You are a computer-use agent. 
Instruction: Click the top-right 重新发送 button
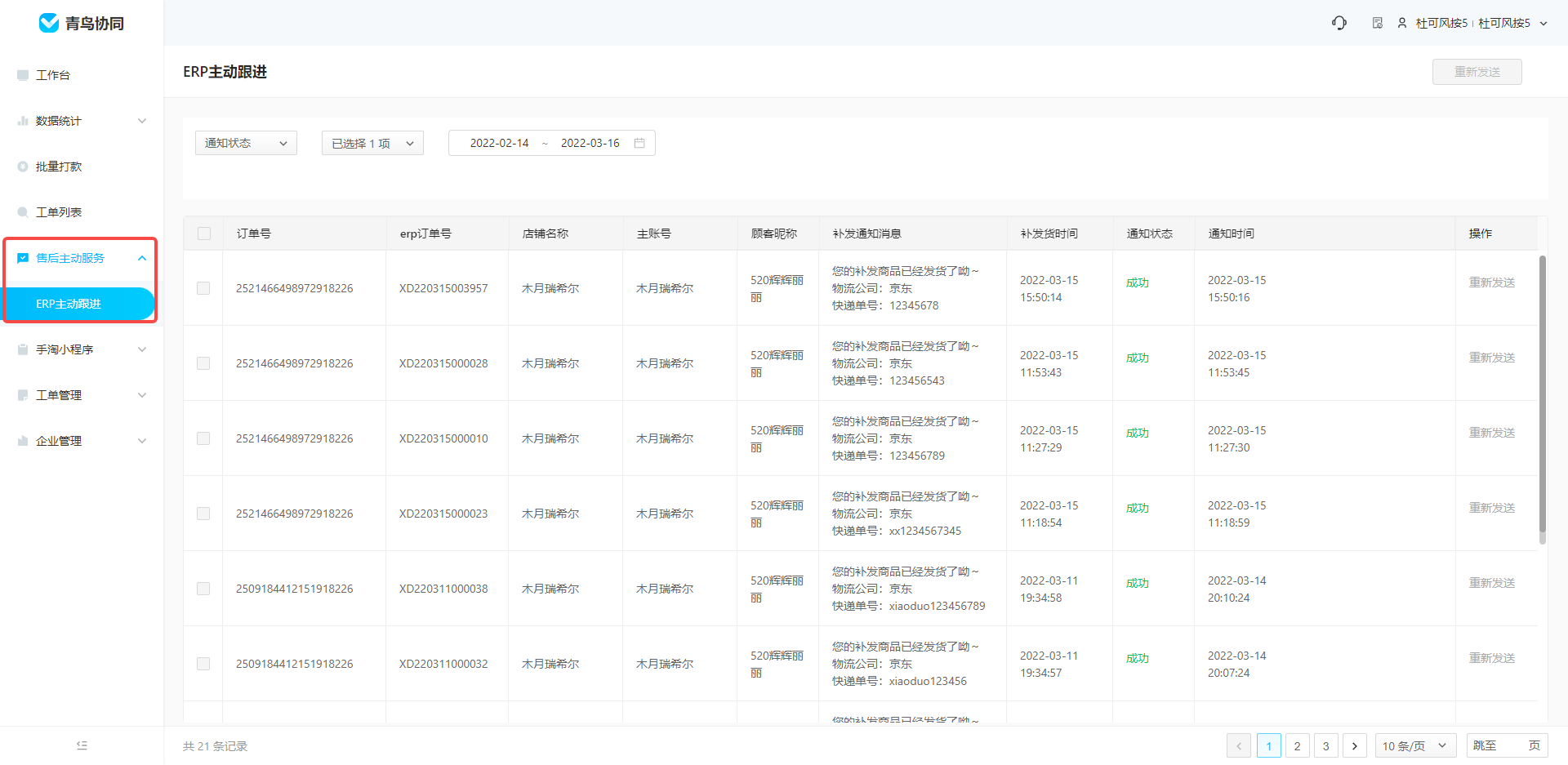tap(1477, 72)
